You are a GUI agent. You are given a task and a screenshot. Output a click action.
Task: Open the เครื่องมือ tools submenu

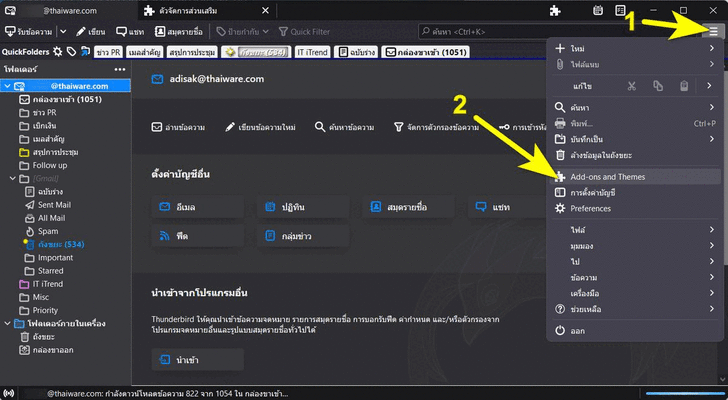635,293
